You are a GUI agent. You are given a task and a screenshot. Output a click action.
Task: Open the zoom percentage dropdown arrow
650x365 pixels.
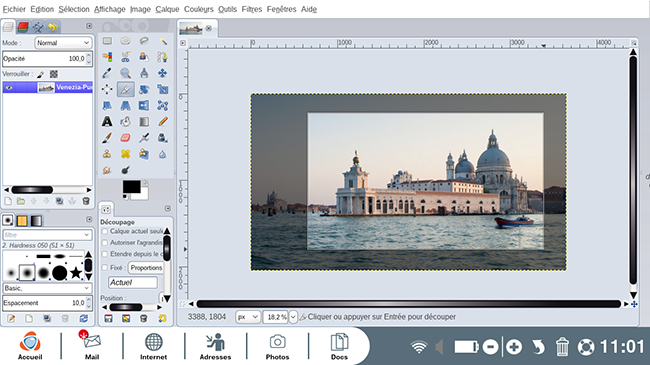[293, 317]
